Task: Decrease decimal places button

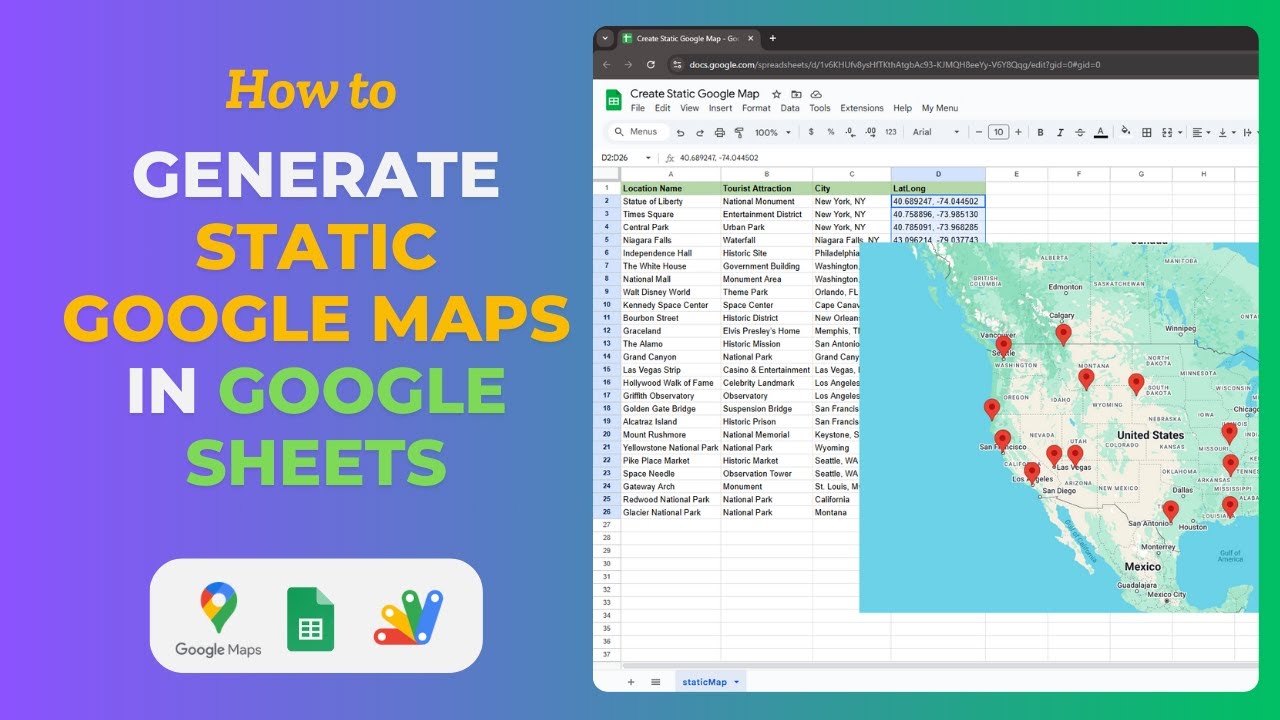Action: pyautogui.click(x=850, y=132)
